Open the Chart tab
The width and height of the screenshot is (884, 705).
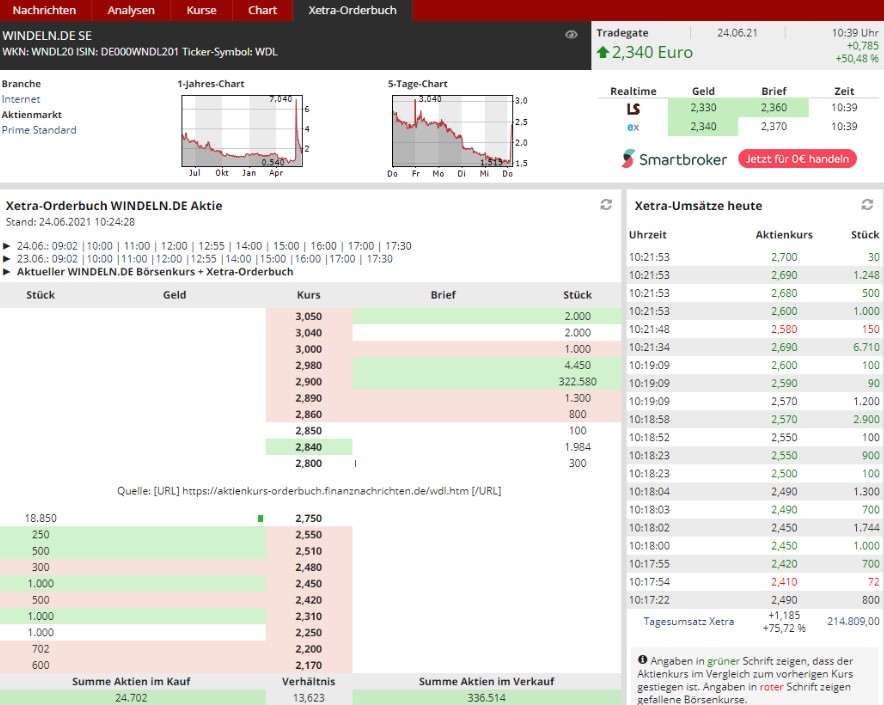pos(262,10)
